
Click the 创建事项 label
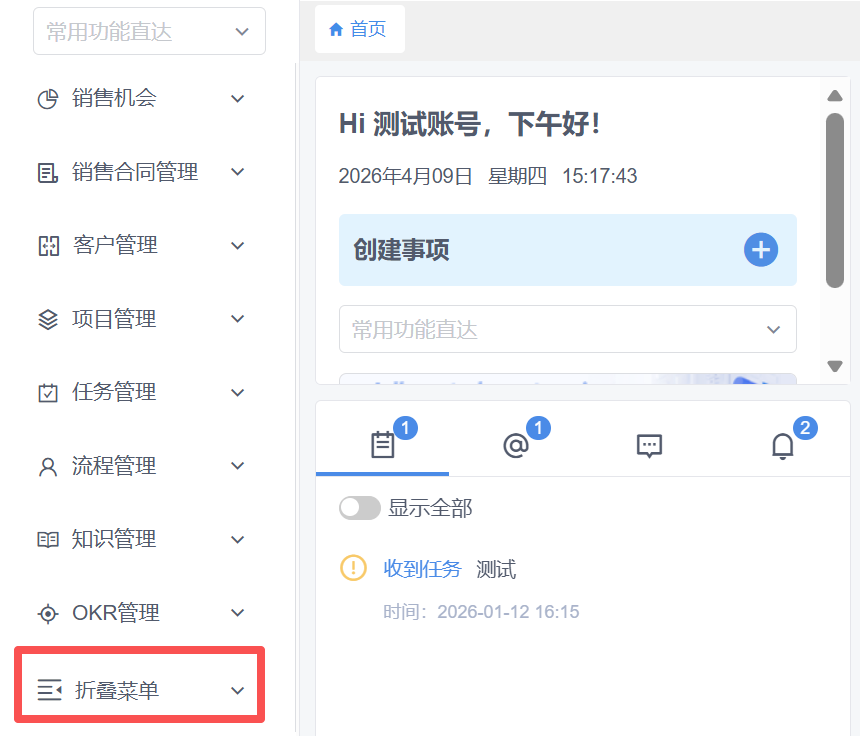pos(401,250)
